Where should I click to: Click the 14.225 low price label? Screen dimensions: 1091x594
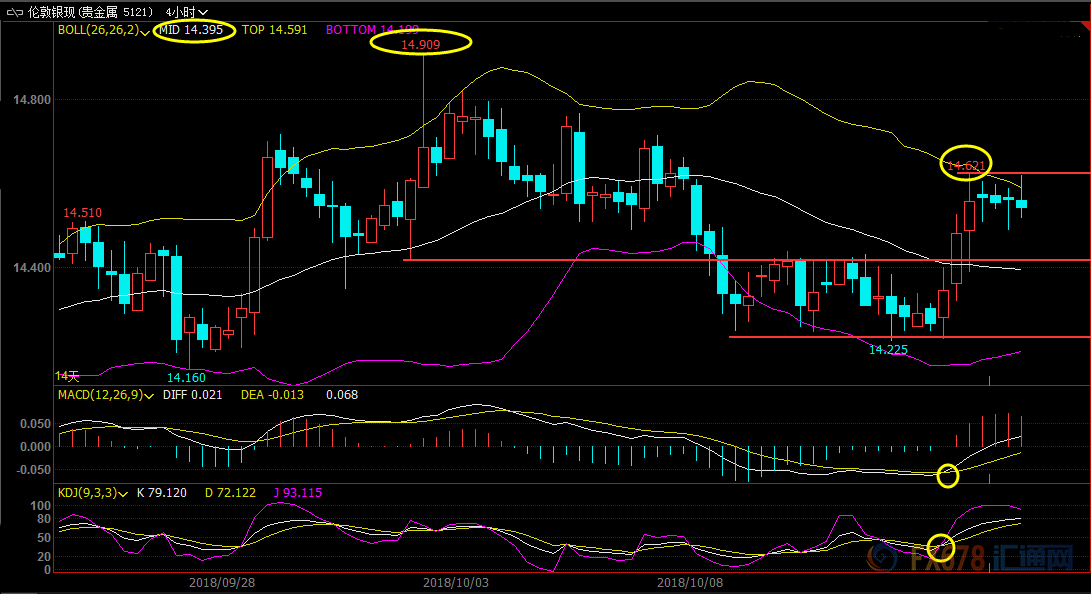click(888, 350)
